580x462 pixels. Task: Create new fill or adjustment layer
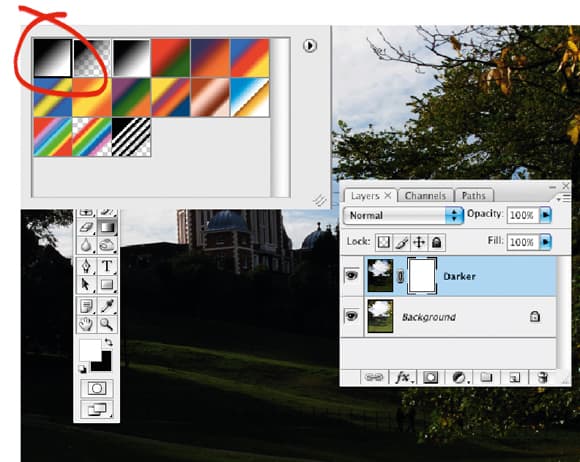[459, 377]
